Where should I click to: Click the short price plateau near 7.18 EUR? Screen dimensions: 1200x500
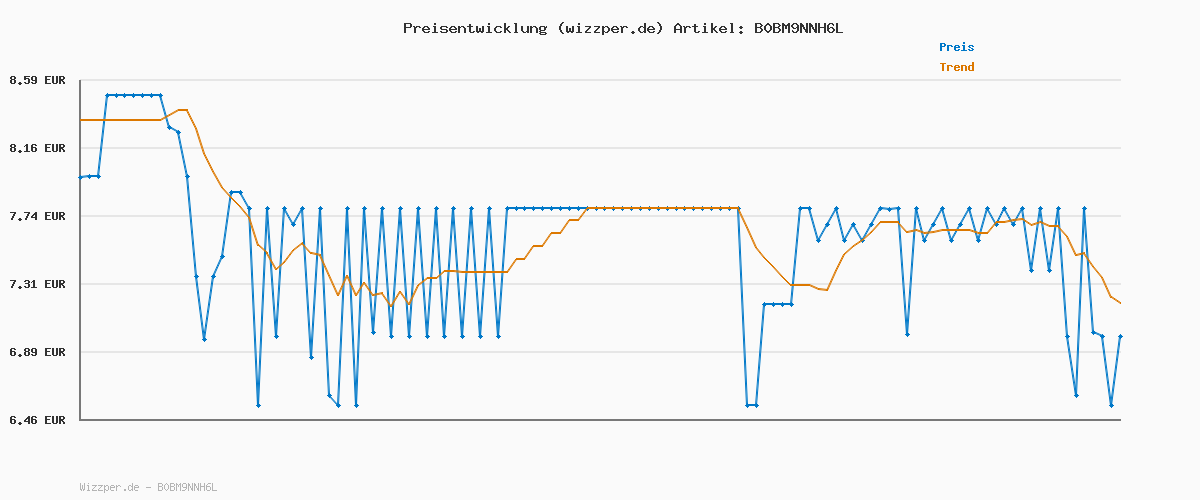[778, 304]
